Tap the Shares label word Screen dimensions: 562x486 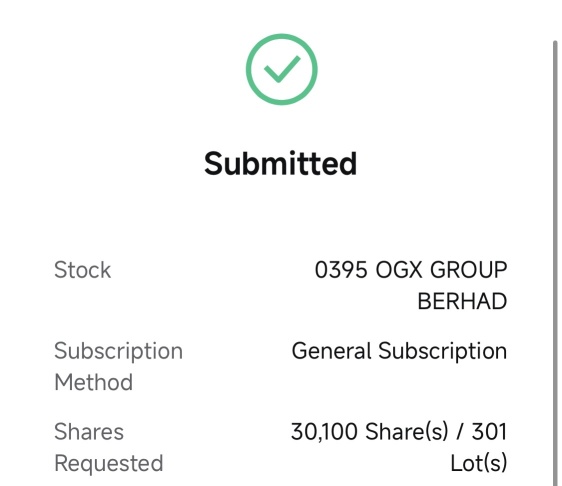click(89, 432)
